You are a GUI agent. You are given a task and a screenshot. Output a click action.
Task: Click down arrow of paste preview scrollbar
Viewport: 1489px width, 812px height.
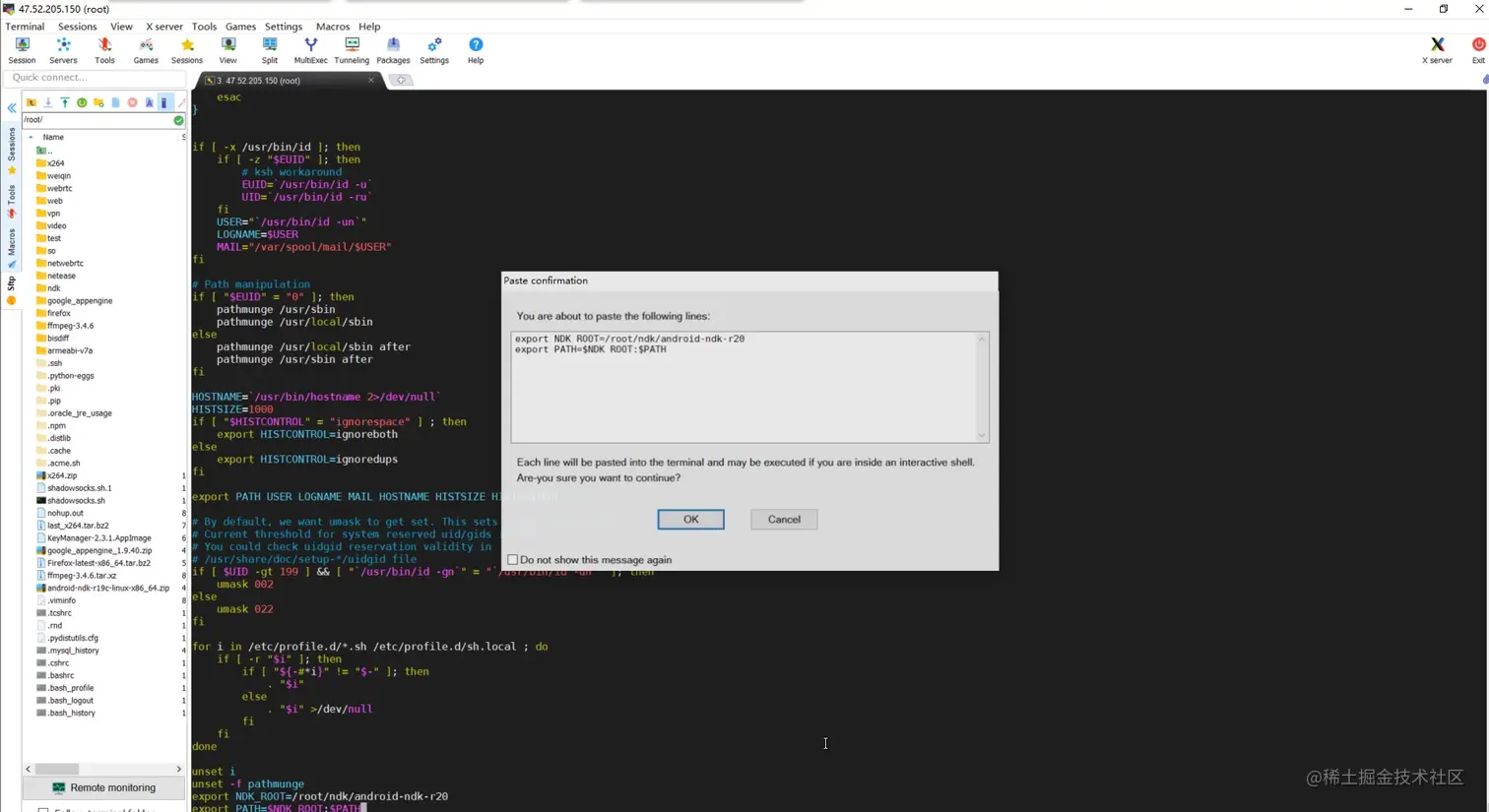click(981, 435)
